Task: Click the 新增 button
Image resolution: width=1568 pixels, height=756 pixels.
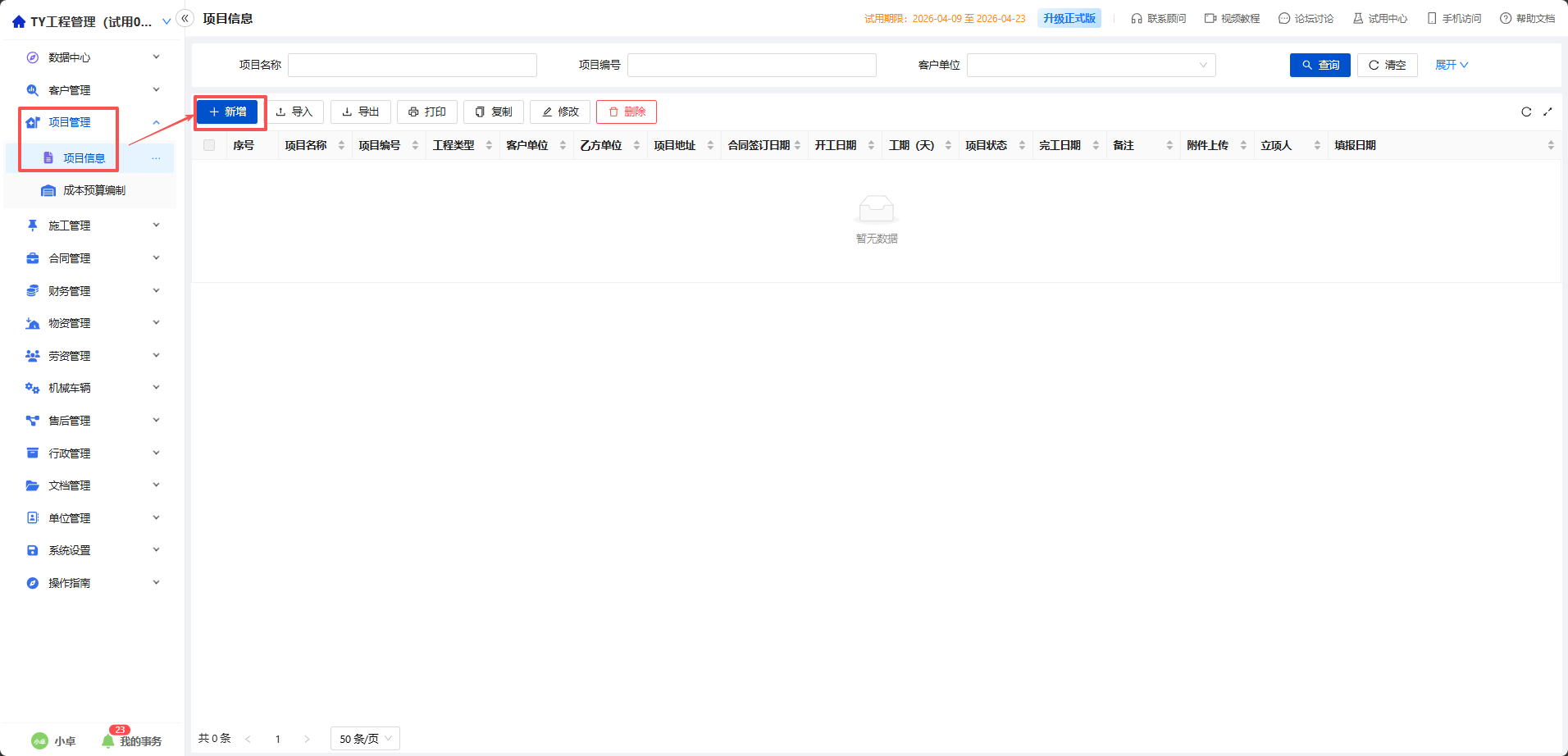Action: 227,112
